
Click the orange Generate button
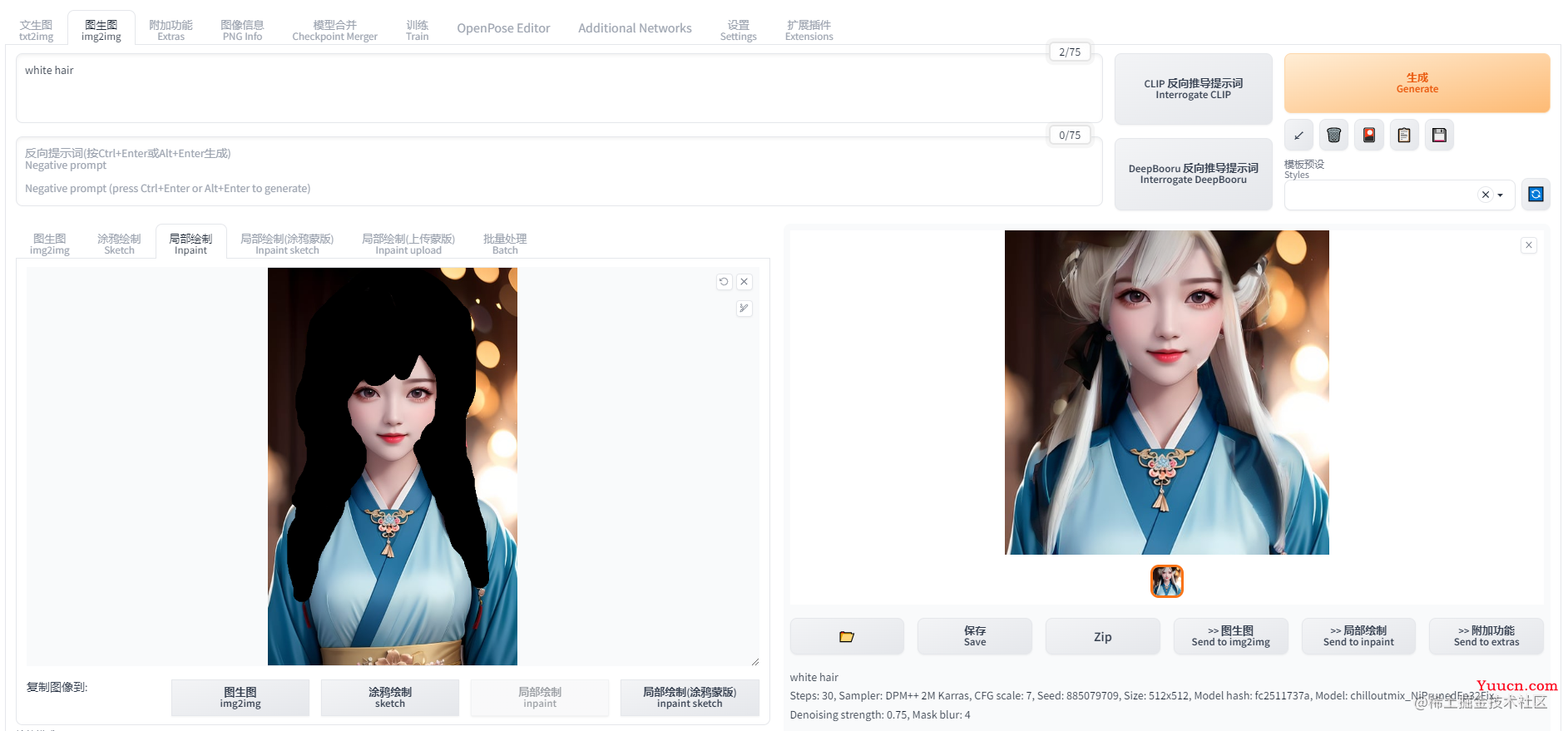point(1417,83)
